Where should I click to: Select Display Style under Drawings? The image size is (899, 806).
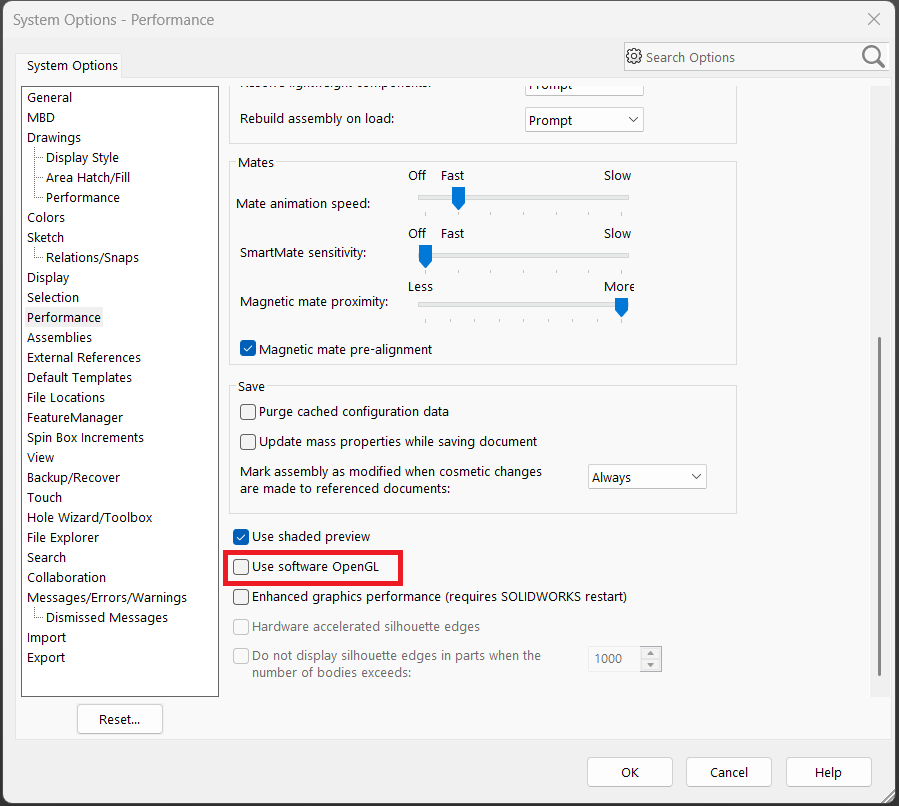click(x=82, y=157)
